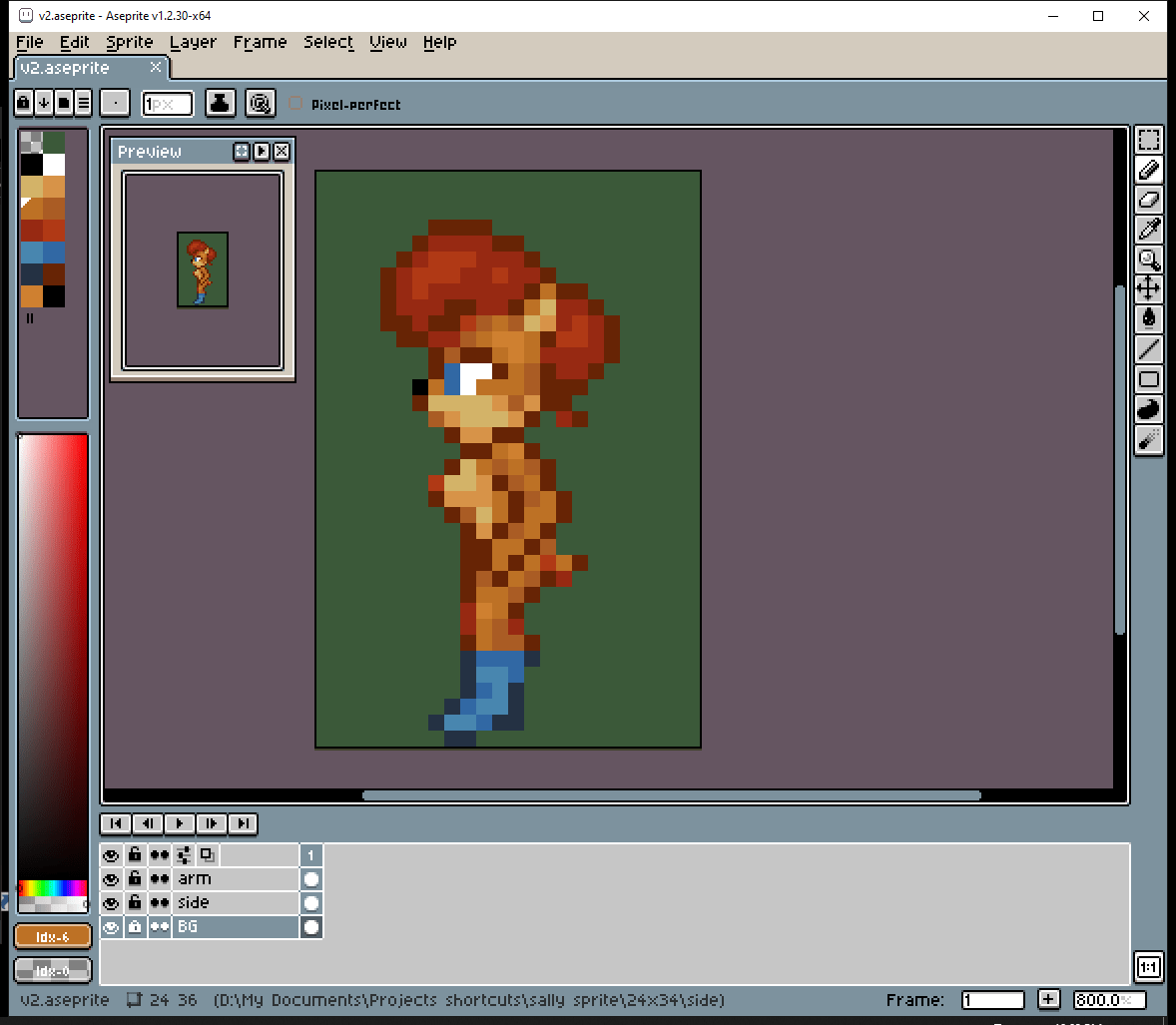Viewport: 1176px width, 1025px height.
Task: Lock the side layer
Action: pyautogui.click(x=135, y=903)
